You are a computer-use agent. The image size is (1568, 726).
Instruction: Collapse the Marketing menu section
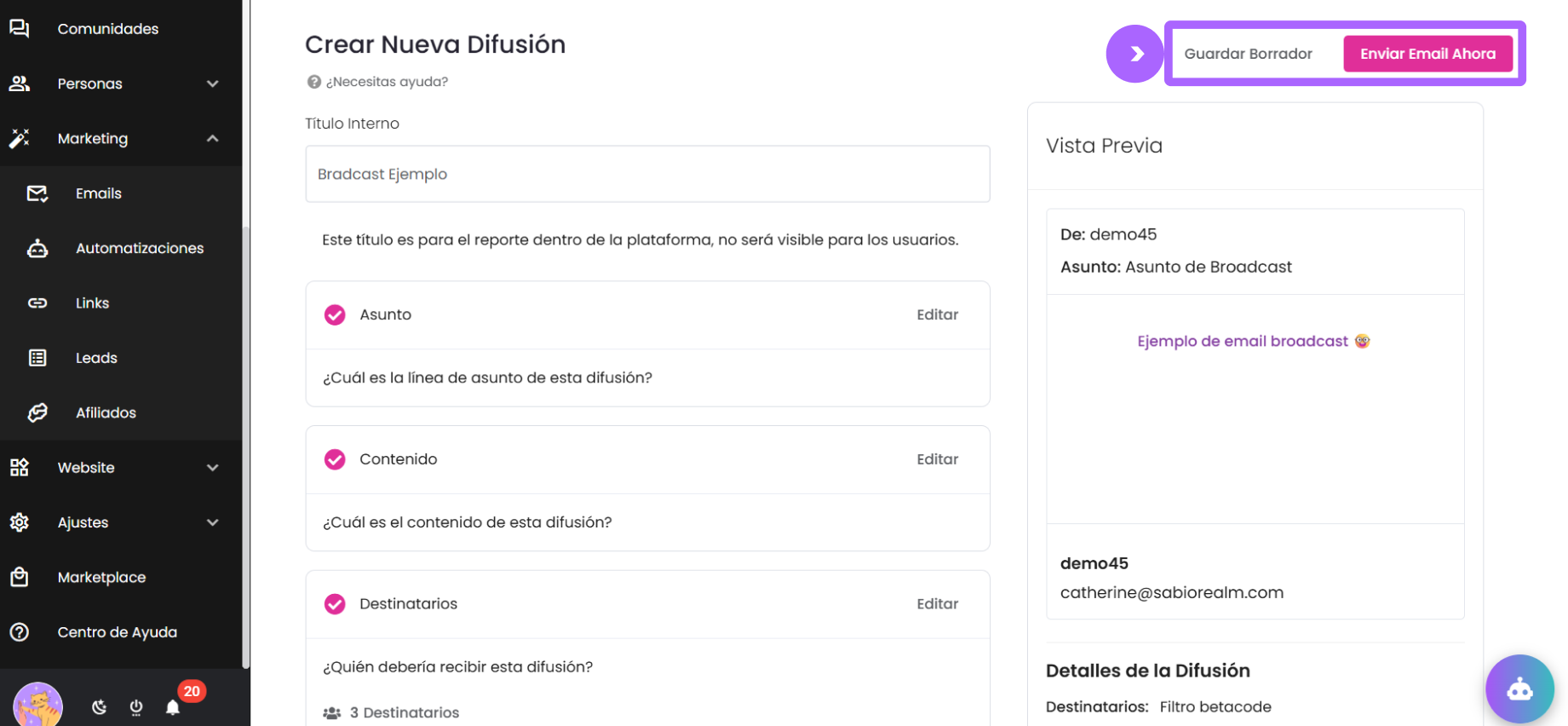click(x=213, y=139)
